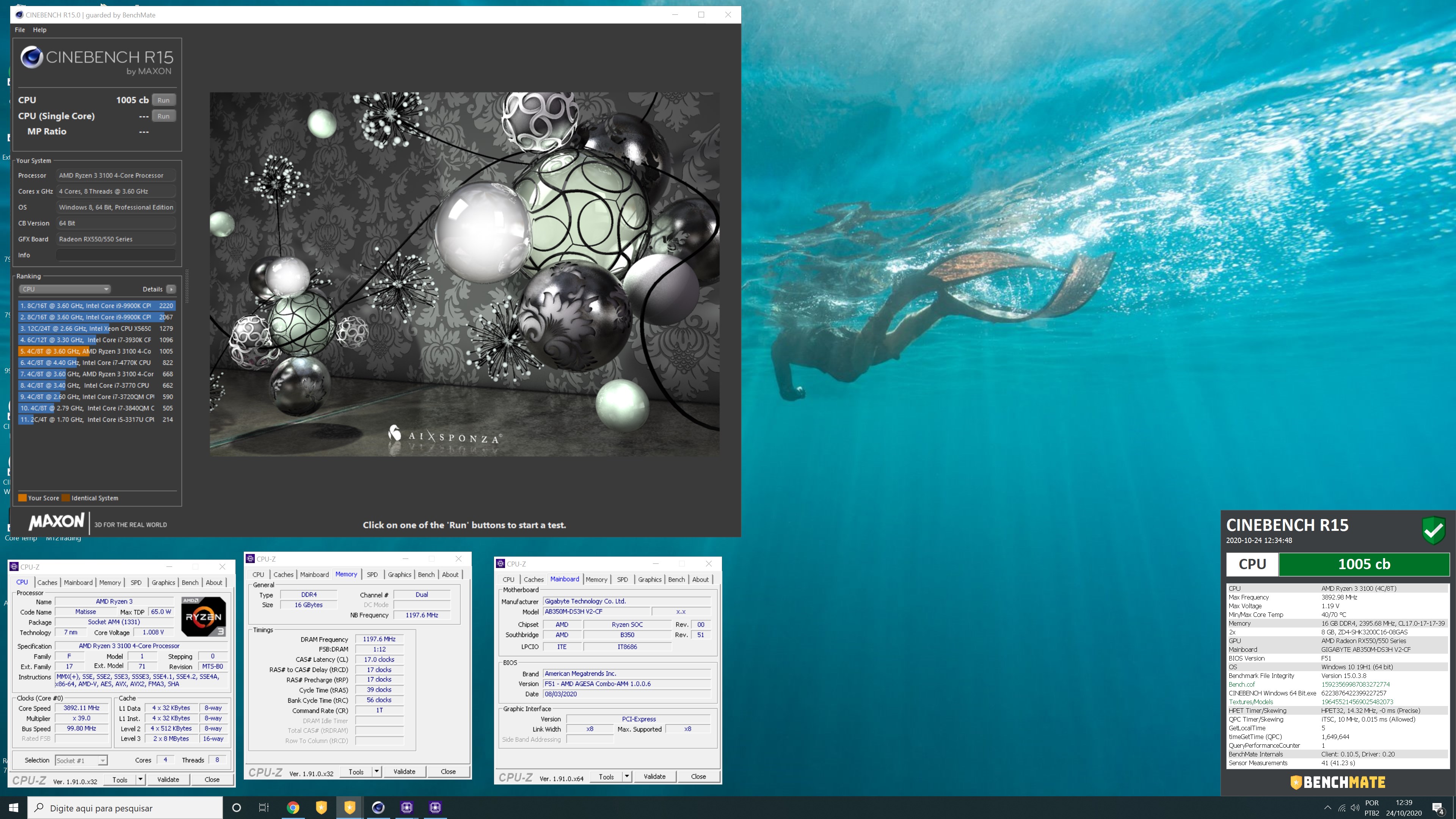The width and height of the screenshot is (1456, 819).
Task: Open Cortana from the taskbar
Action: [x=236, y=808]
